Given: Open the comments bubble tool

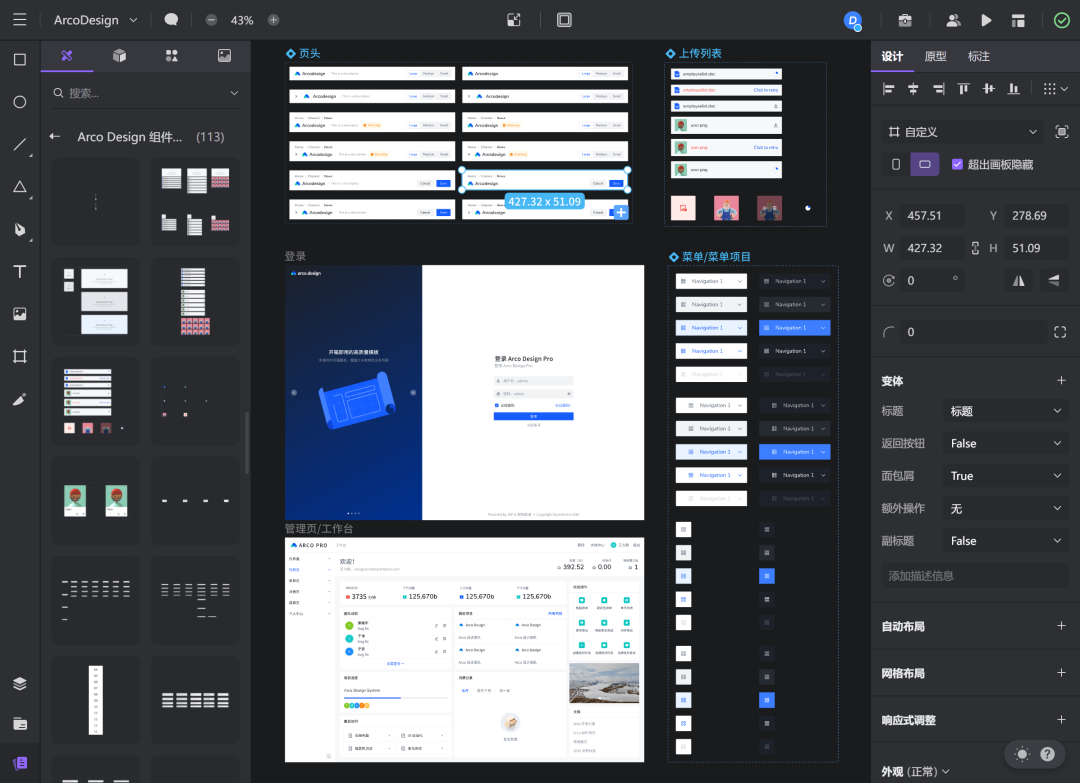Looking at the screenshot, I should 171,20.
